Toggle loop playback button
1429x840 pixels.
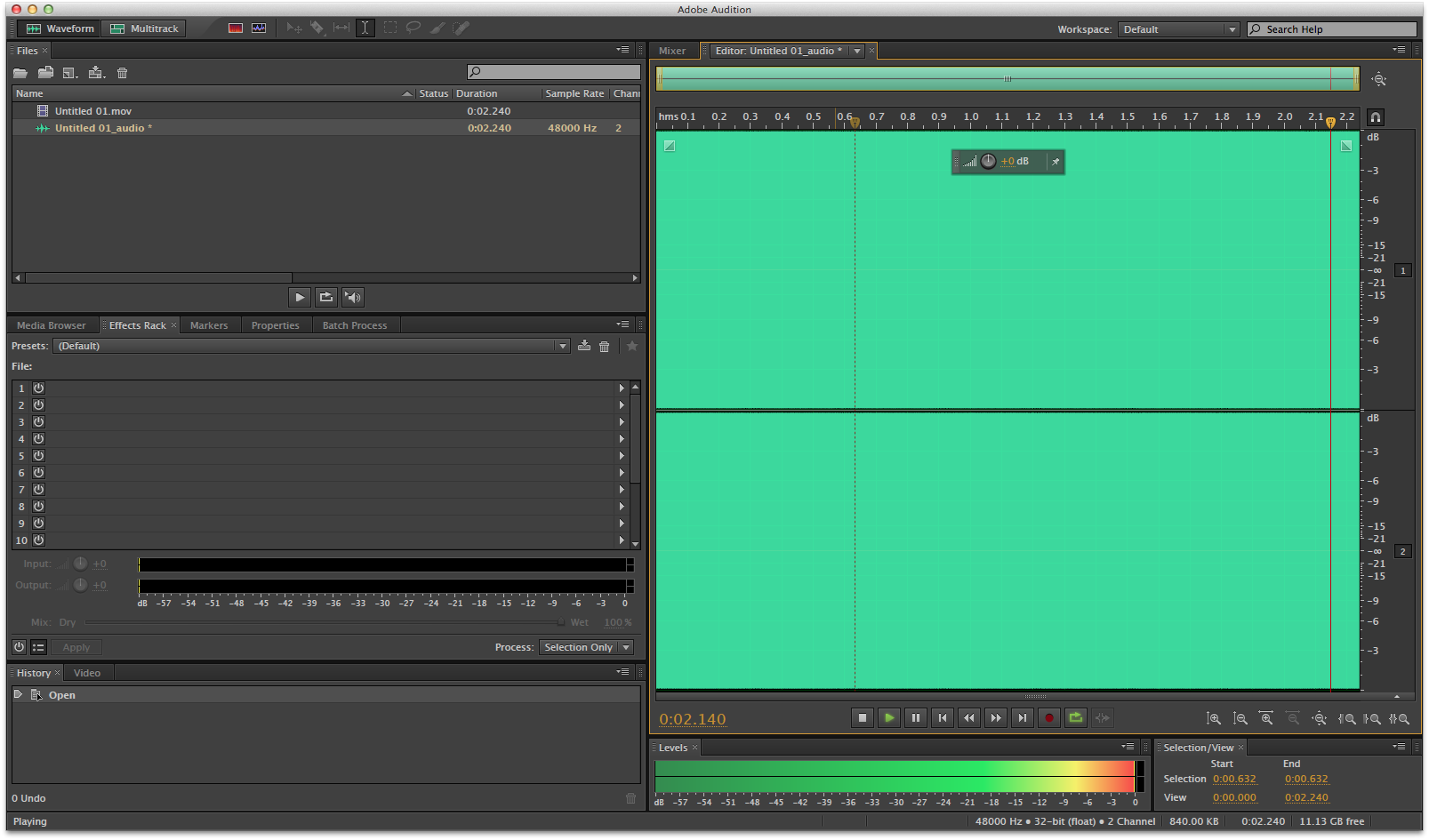[x=1076, y=718]
